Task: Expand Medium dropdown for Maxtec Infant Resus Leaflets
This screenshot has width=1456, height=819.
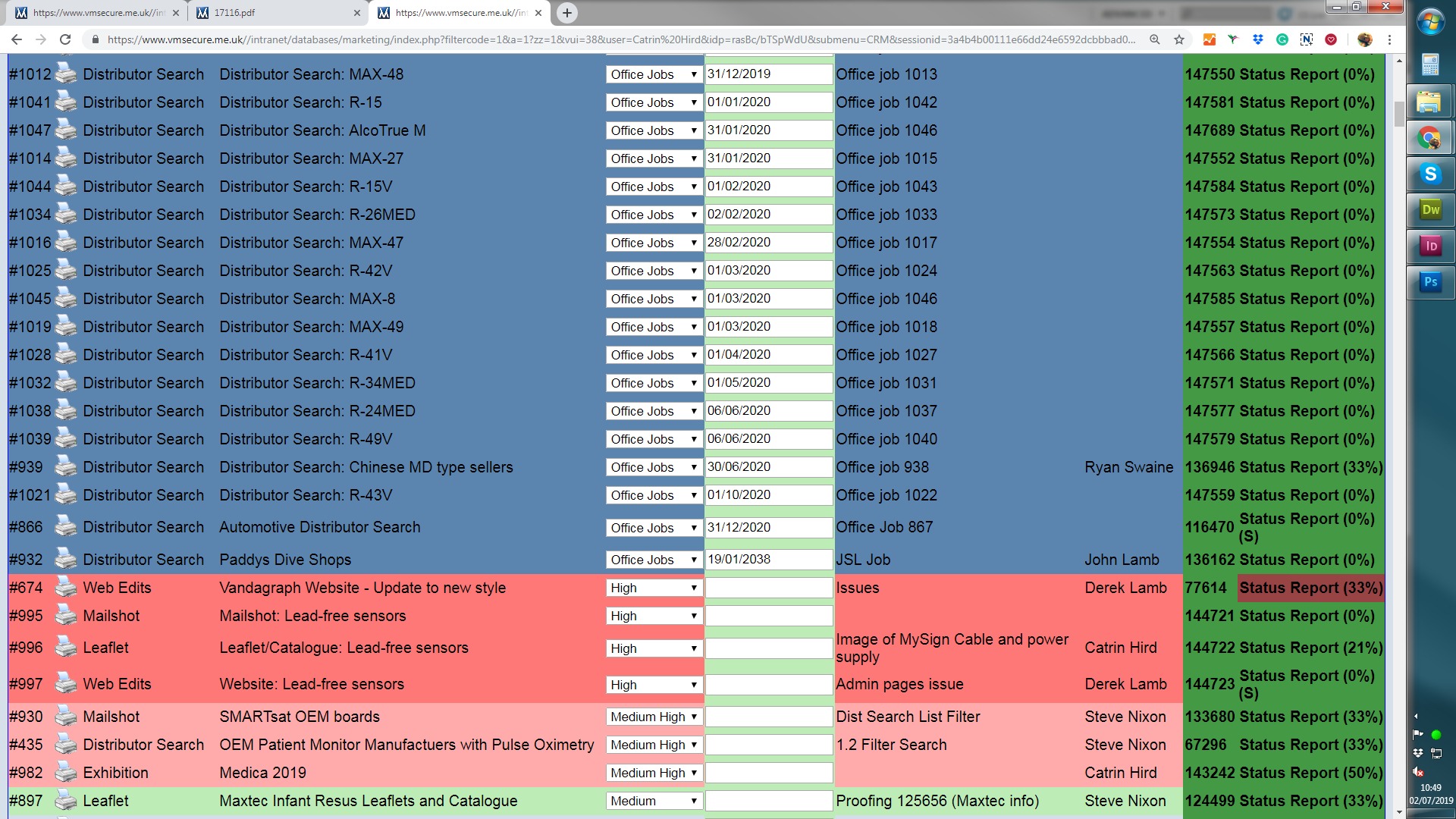Action: (654, 801)
